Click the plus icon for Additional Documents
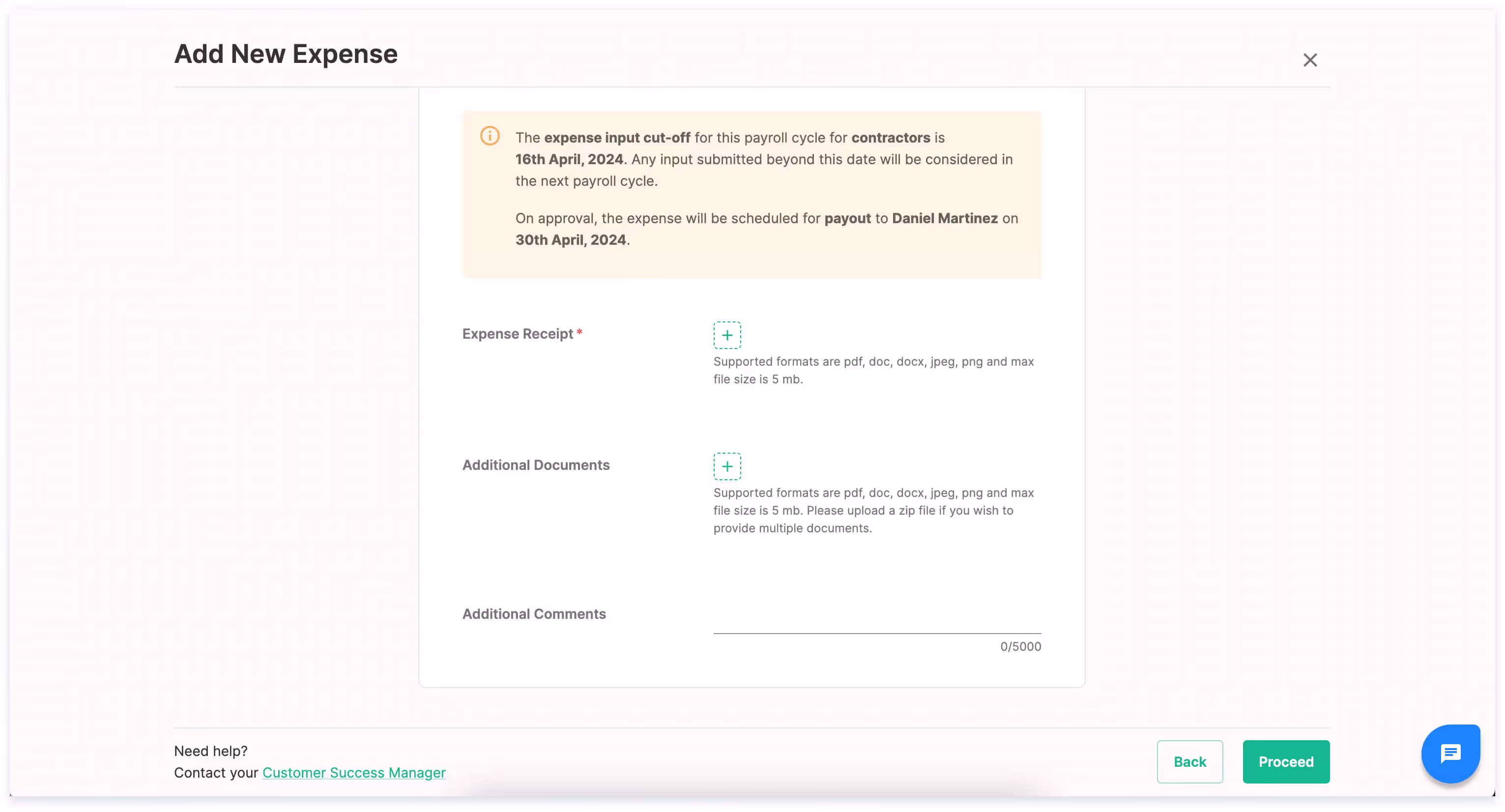This screenshot has height=812, width=1505. pyautogui.click(x=727, y=466)
